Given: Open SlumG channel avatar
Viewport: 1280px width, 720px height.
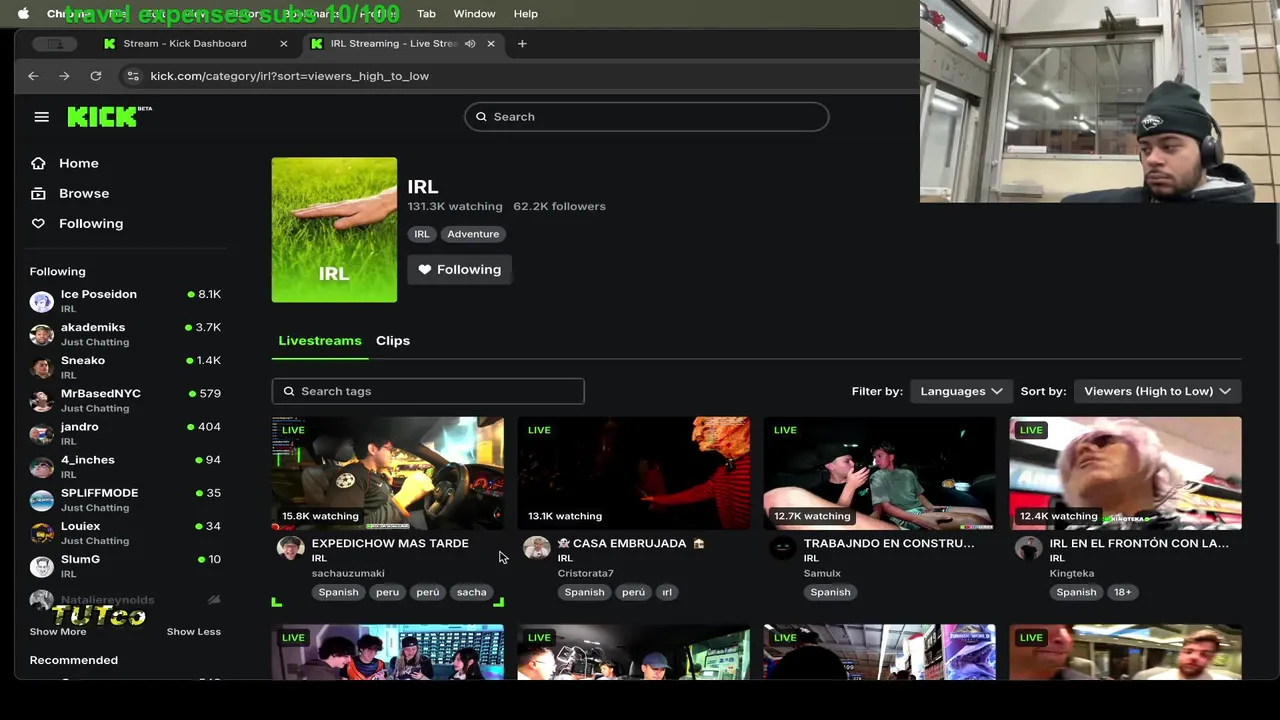Looking at the screenshot, I should (42, 566).
